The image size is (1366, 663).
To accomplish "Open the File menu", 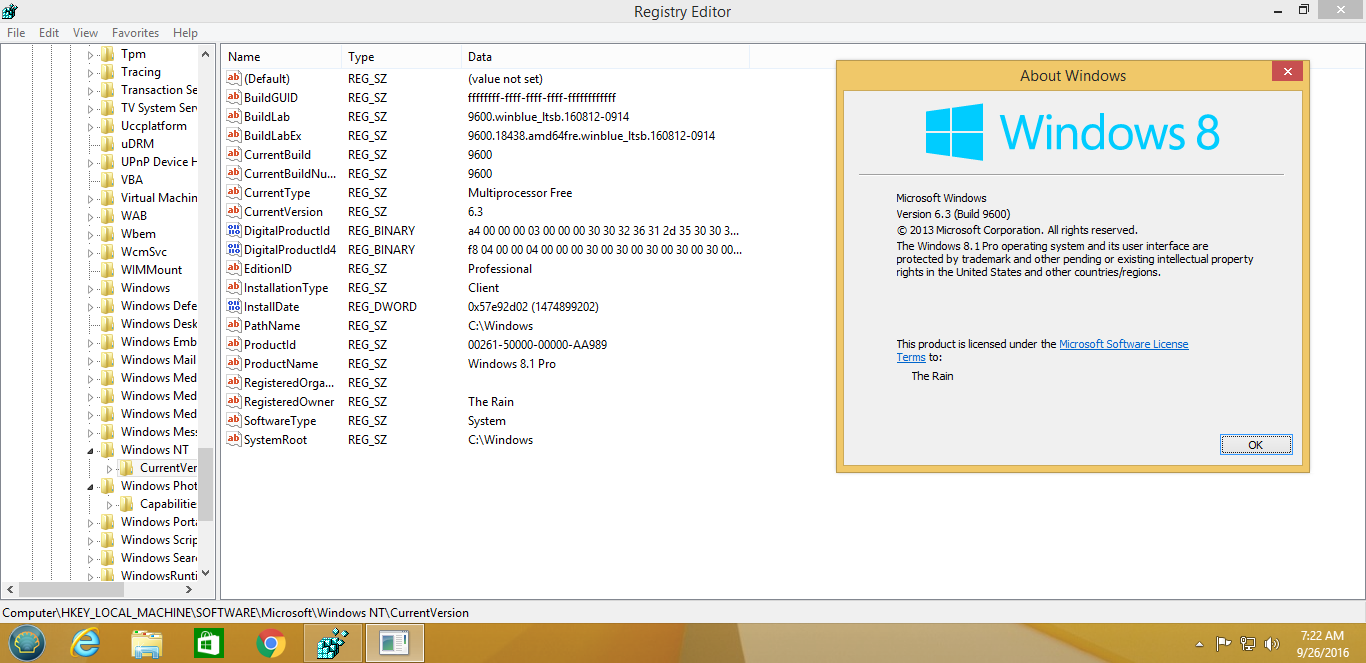I will [x=16, y=33].
